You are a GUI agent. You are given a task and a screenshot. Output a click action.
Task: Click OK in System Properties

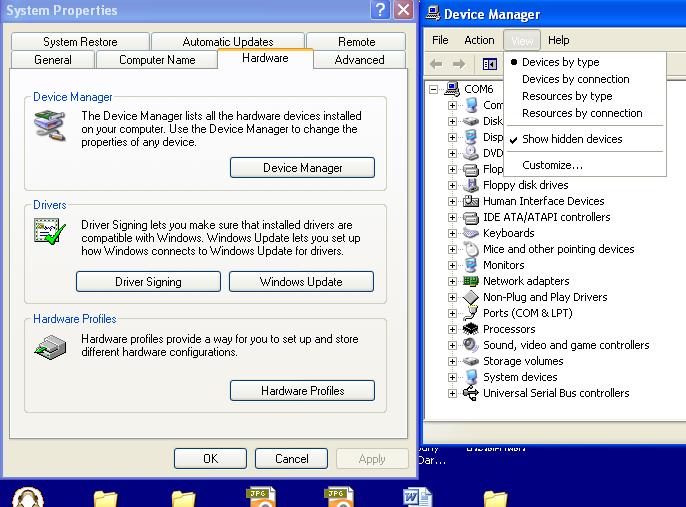pyautogui.click(x=210, y=458)
